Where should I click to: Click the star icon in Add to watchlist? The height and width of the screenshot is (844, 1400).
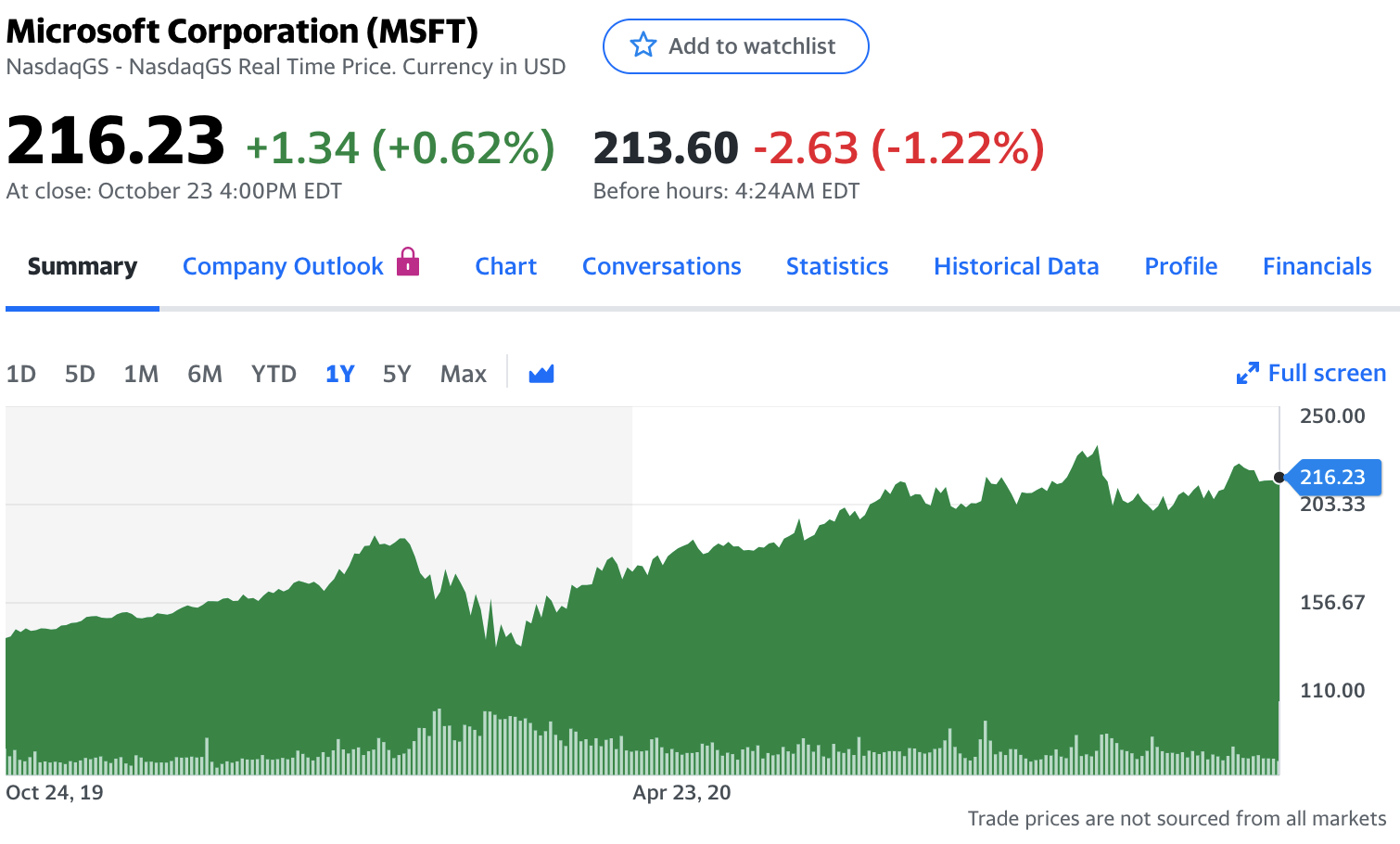[x=643, y=45]
